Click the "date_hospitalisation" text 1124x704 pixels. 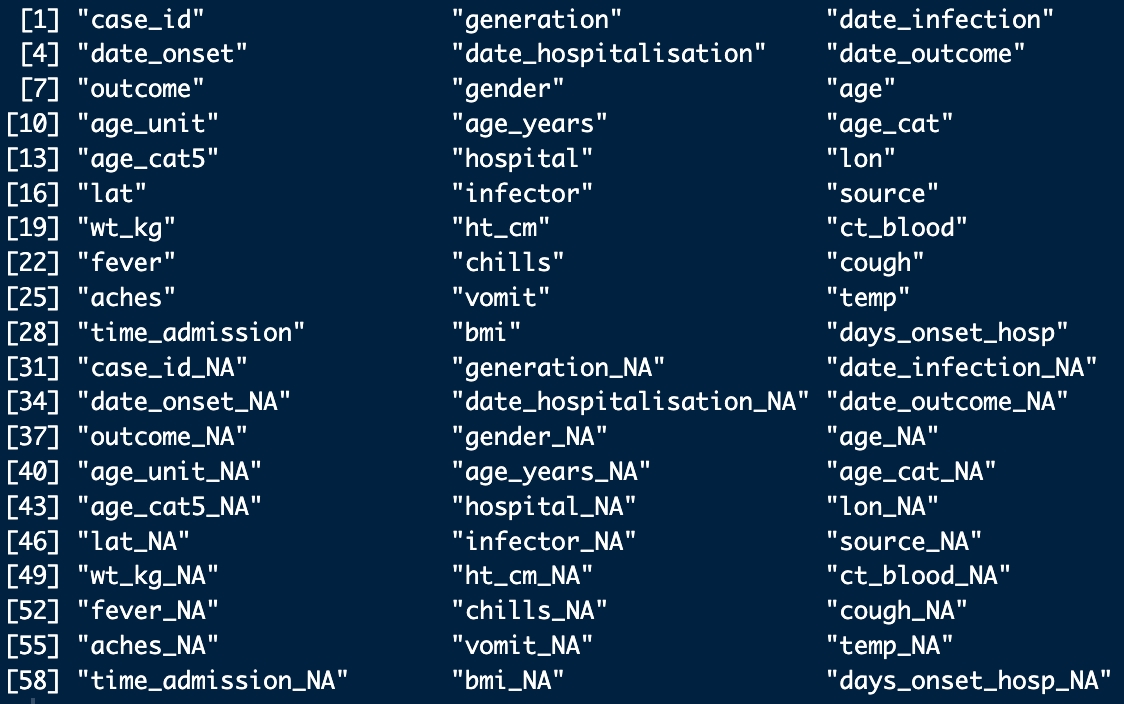[x=609, y=54]
